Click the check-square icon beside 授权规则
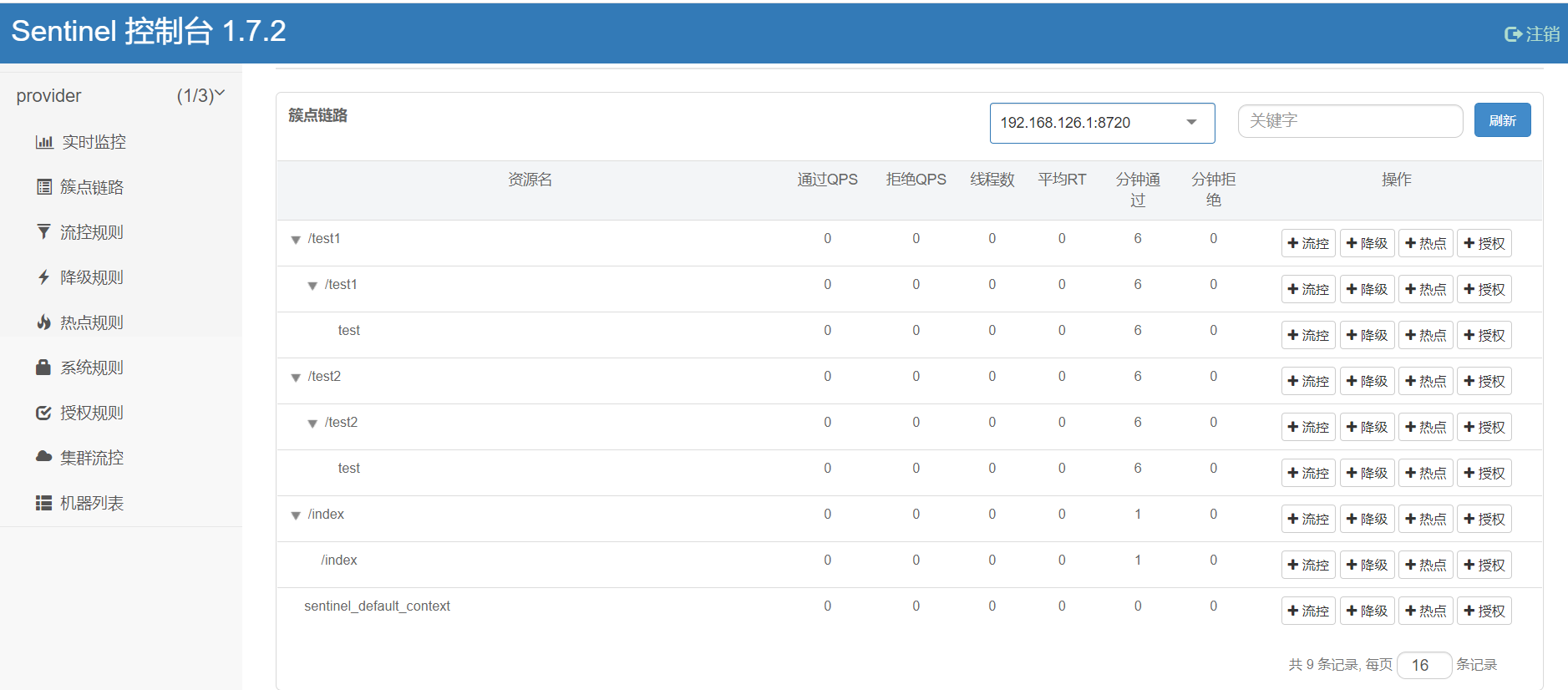Viewport: 1568px width, 690px height. [43, 413]
